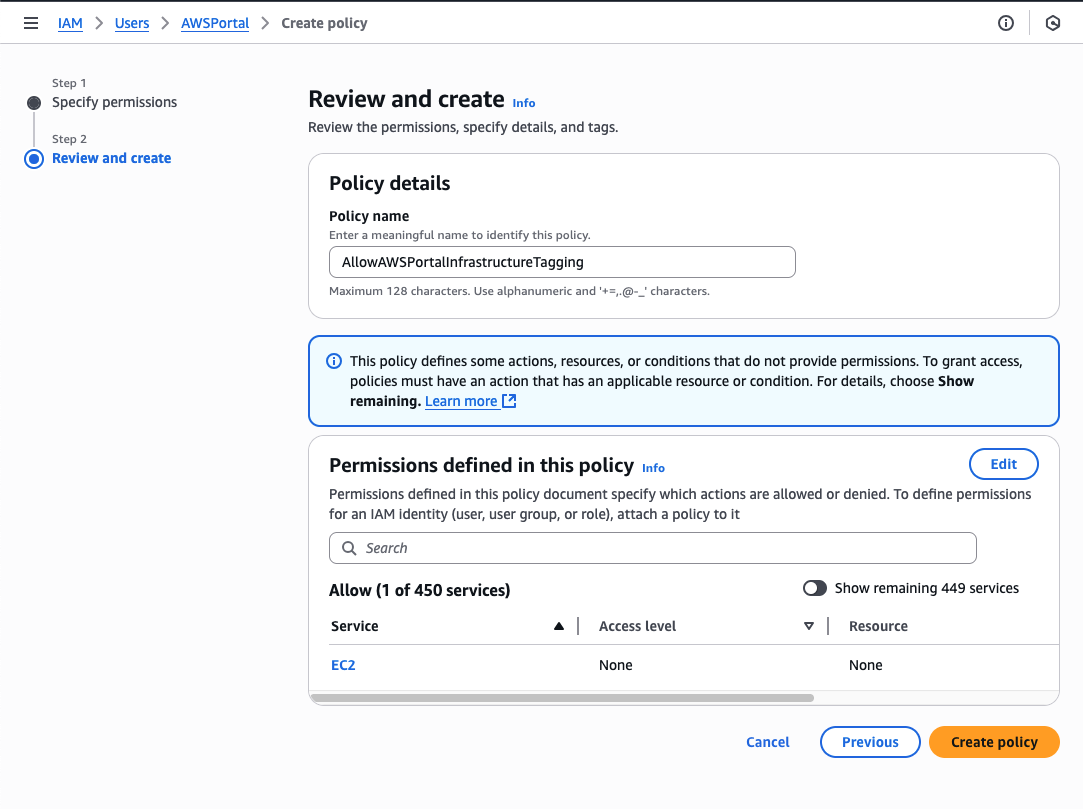
Task: Open the hamburger navigation menu
Action: [31, 23]
